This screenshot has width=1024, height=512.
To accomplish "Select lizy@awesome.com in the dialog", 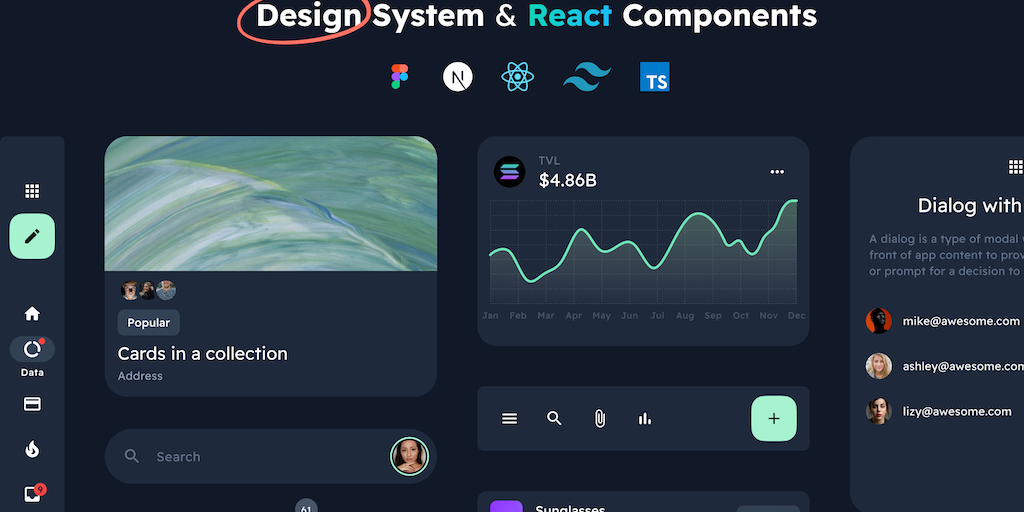I will (957, 411).
